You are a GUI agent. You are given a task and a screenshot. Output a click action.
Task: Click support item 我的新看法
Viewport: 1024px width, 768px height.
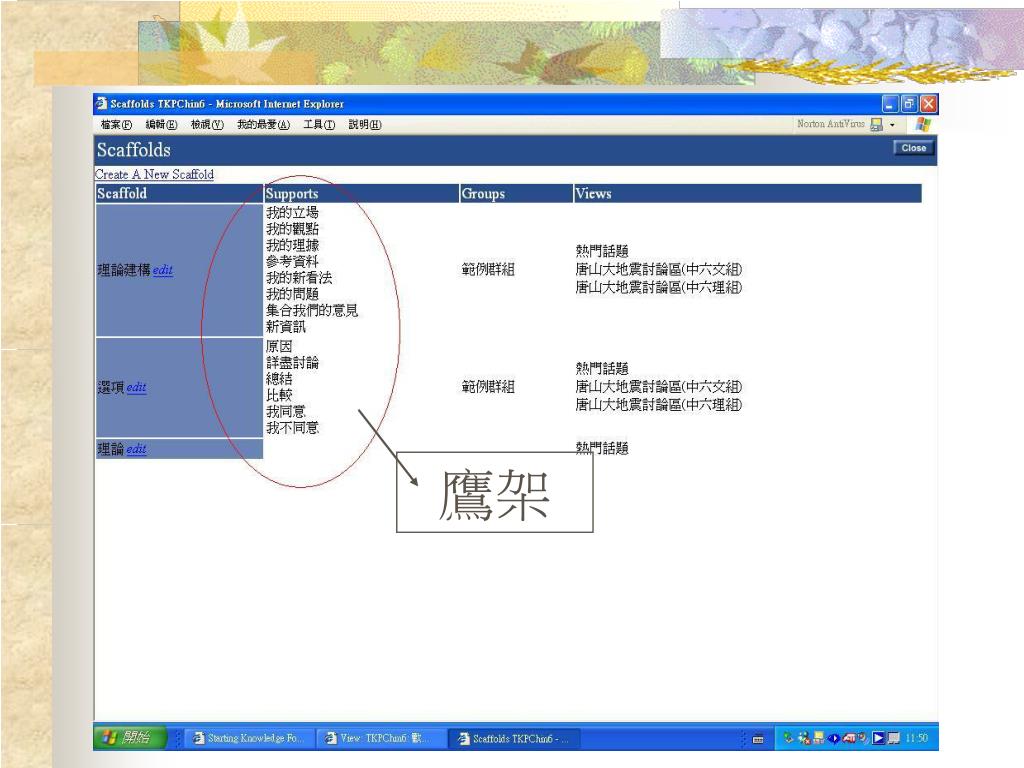(x=299, y=278)
